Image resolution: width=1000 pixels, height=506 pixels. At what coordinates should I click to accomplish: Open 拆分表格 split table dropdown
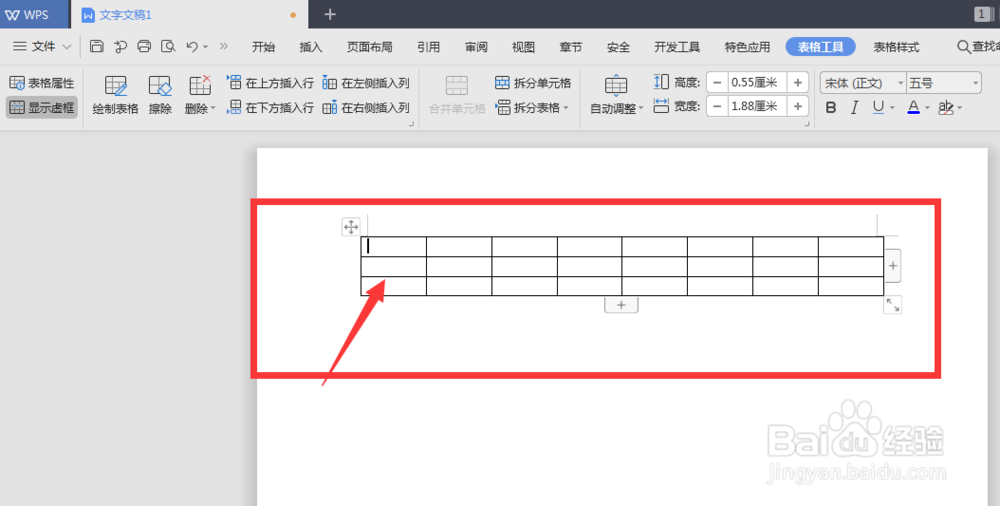click(x=532, y=107)
